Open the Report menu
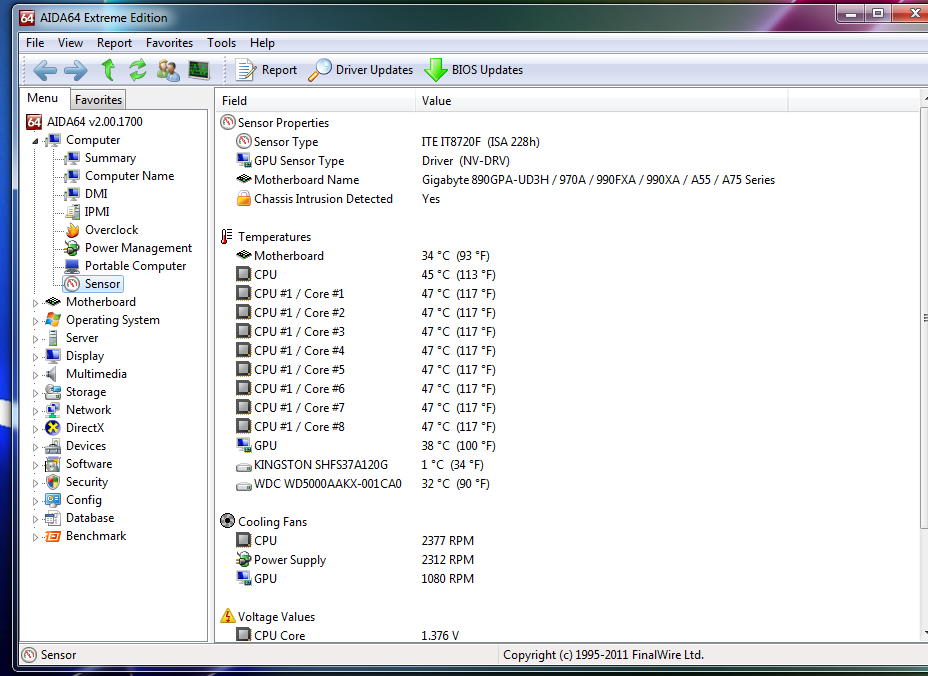The image size is (928, 676). pos(114,43)
